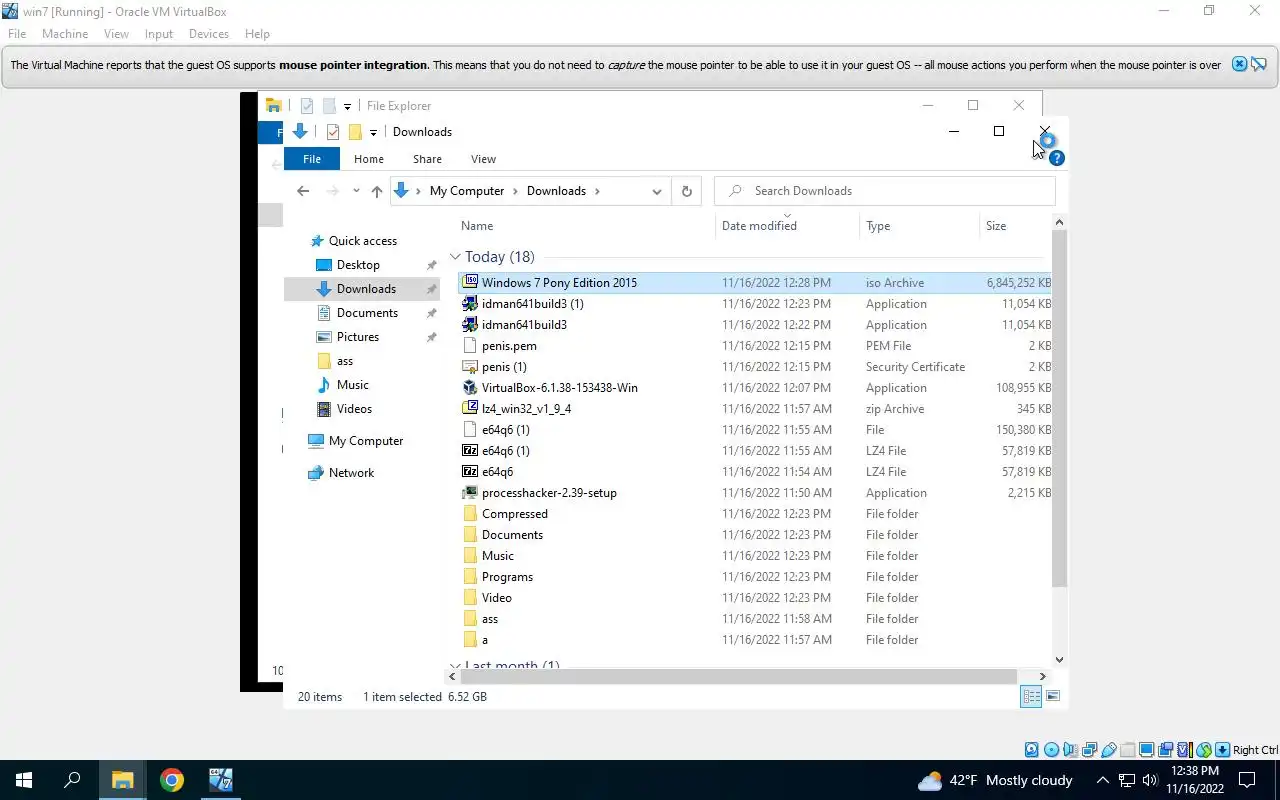Screen dimensions: 1280x800
Task: Click the network adapter indicator in VirtualBox status bar
Action: tap(1090, 750)
